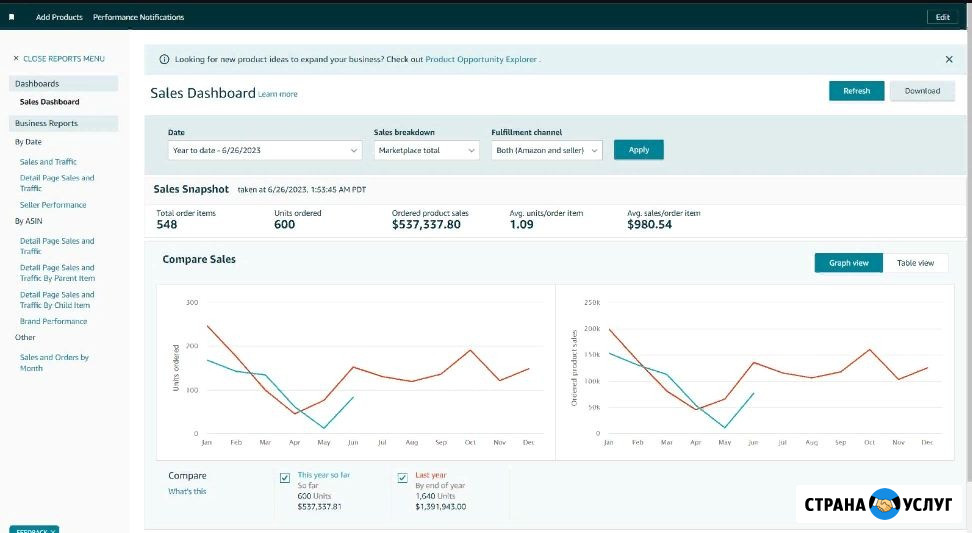972x533 pixels.
Task: Click the bookmark icon in top bar
Action: [11, 17]
